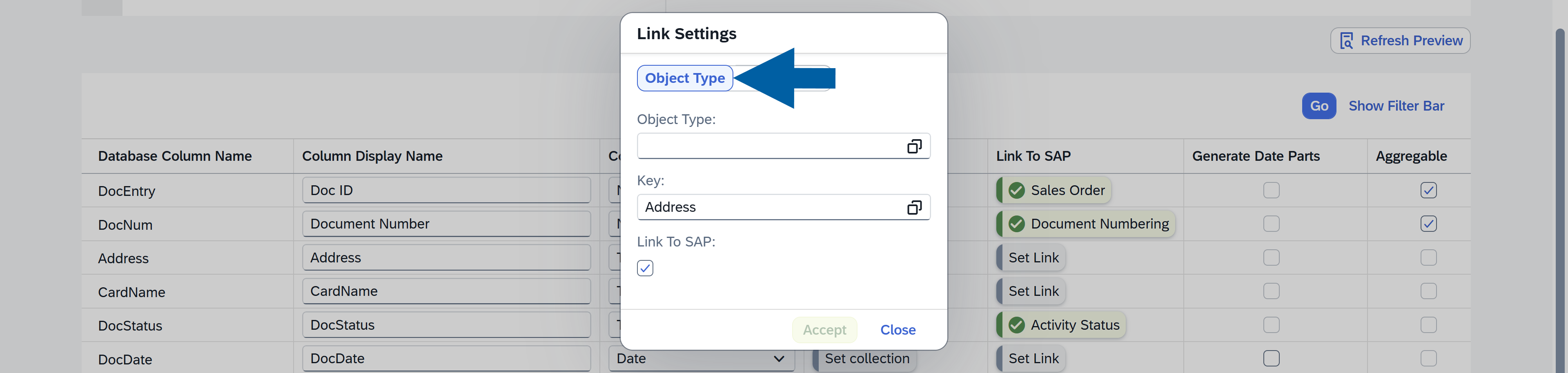
Task: Close the Link Settings dialog
Action: pos(897,330)
